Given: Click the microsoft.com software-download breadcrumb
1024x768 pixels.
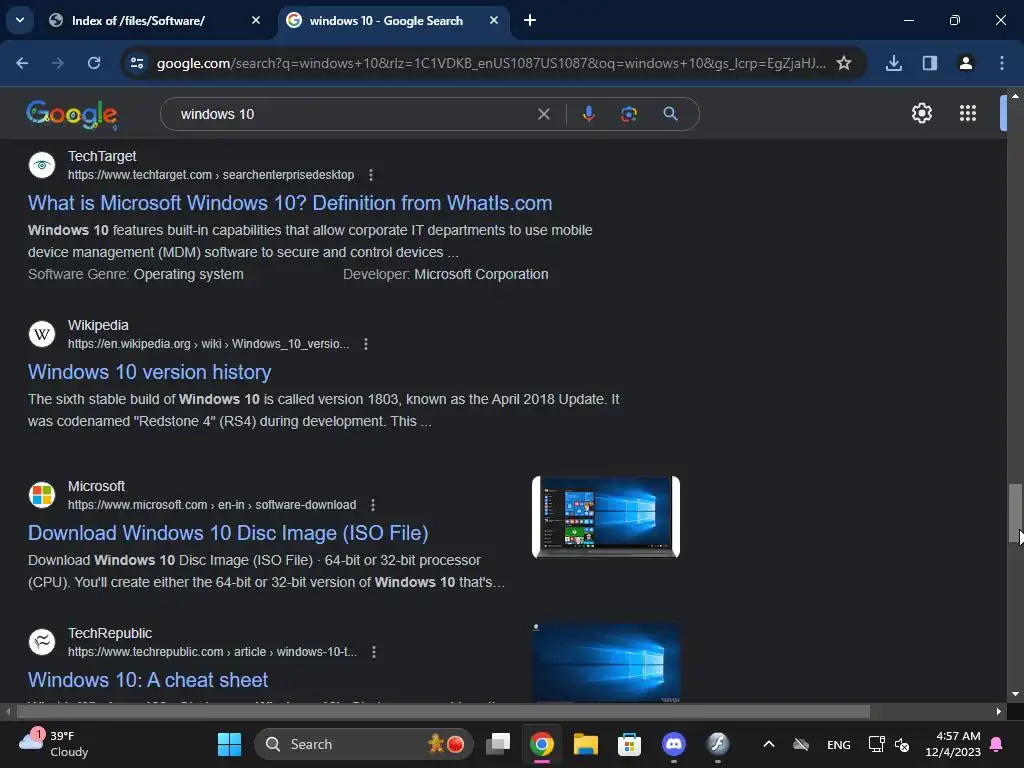Looking at the screenshot, I should click(x=212, y=505).
